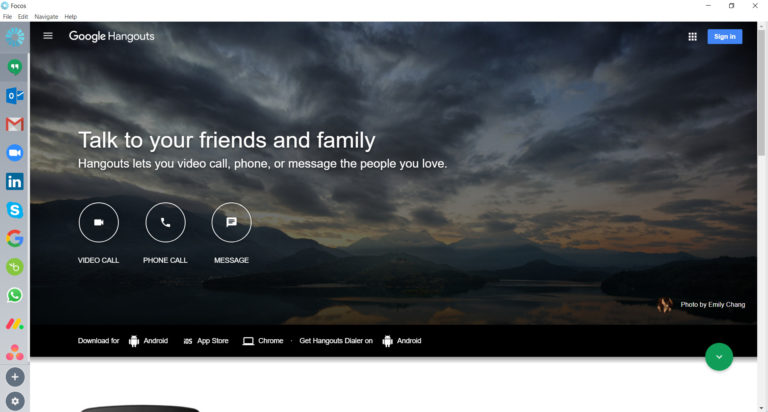The width and height of the screenshot is (768, 412).
Task: Click the page vertical scrollbar
Action: pyautogui.click(x=762, y=93)
